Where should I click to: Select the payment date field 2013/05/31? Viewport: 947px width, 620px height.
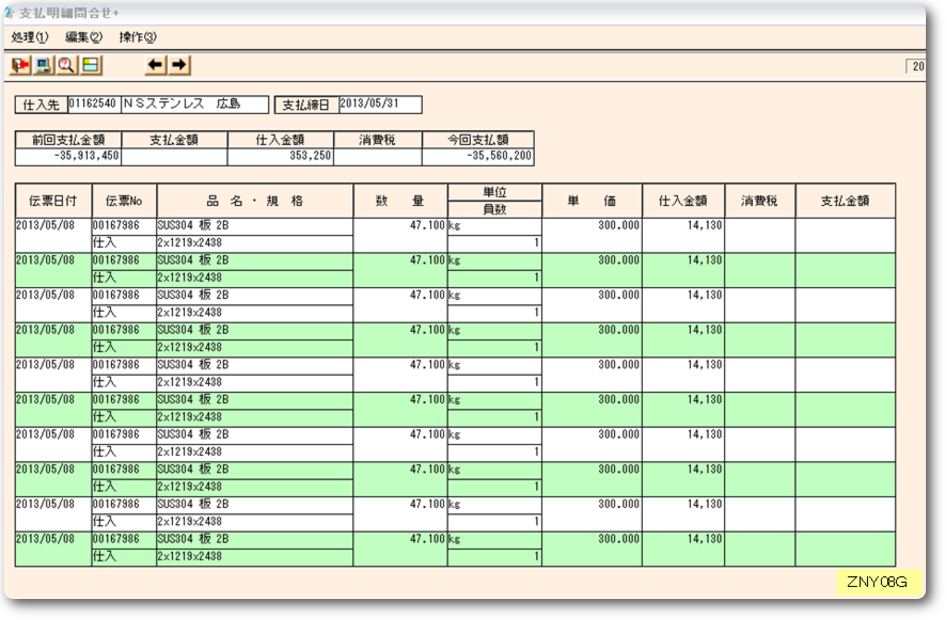pos(380,104)
